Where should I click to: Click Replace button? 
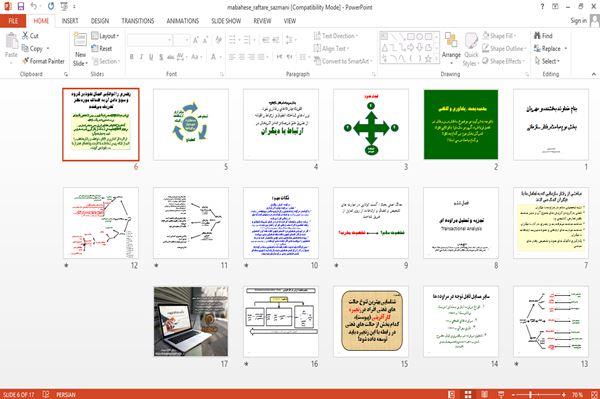[x=550, y=48]
